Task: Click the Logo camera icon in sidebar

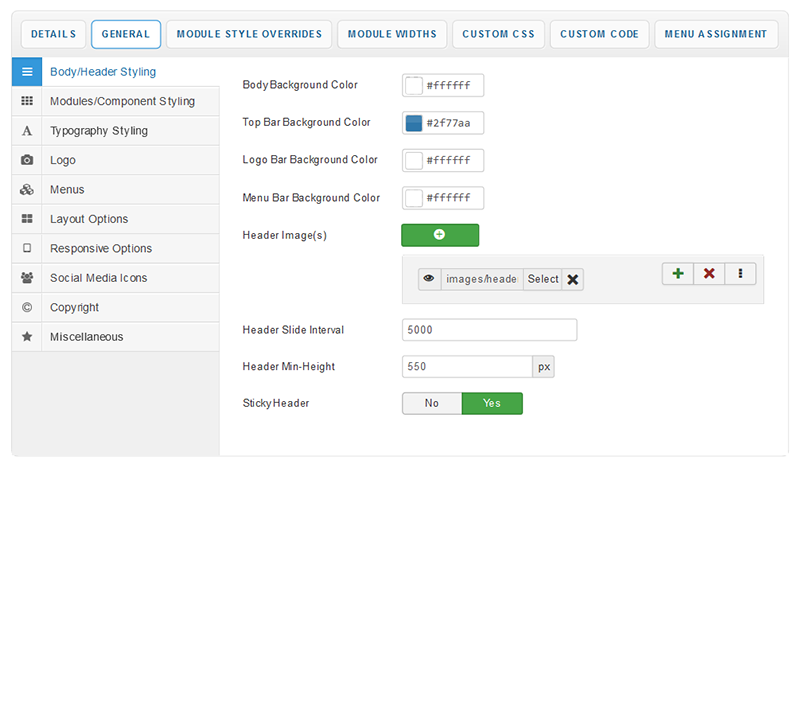Action: point(27,160)
